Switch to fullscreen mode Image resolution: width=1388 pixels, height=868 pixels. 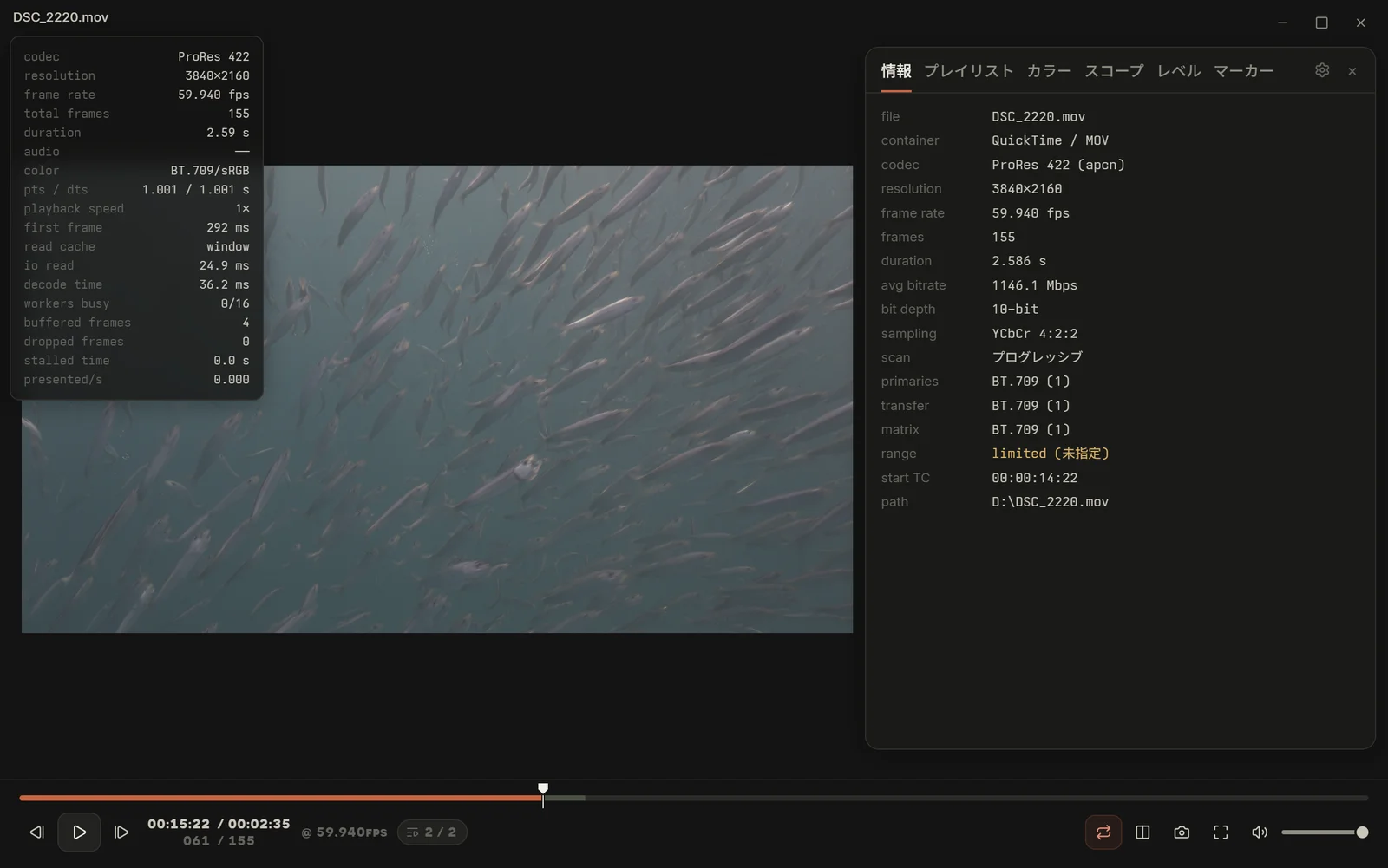point(1221,832)
